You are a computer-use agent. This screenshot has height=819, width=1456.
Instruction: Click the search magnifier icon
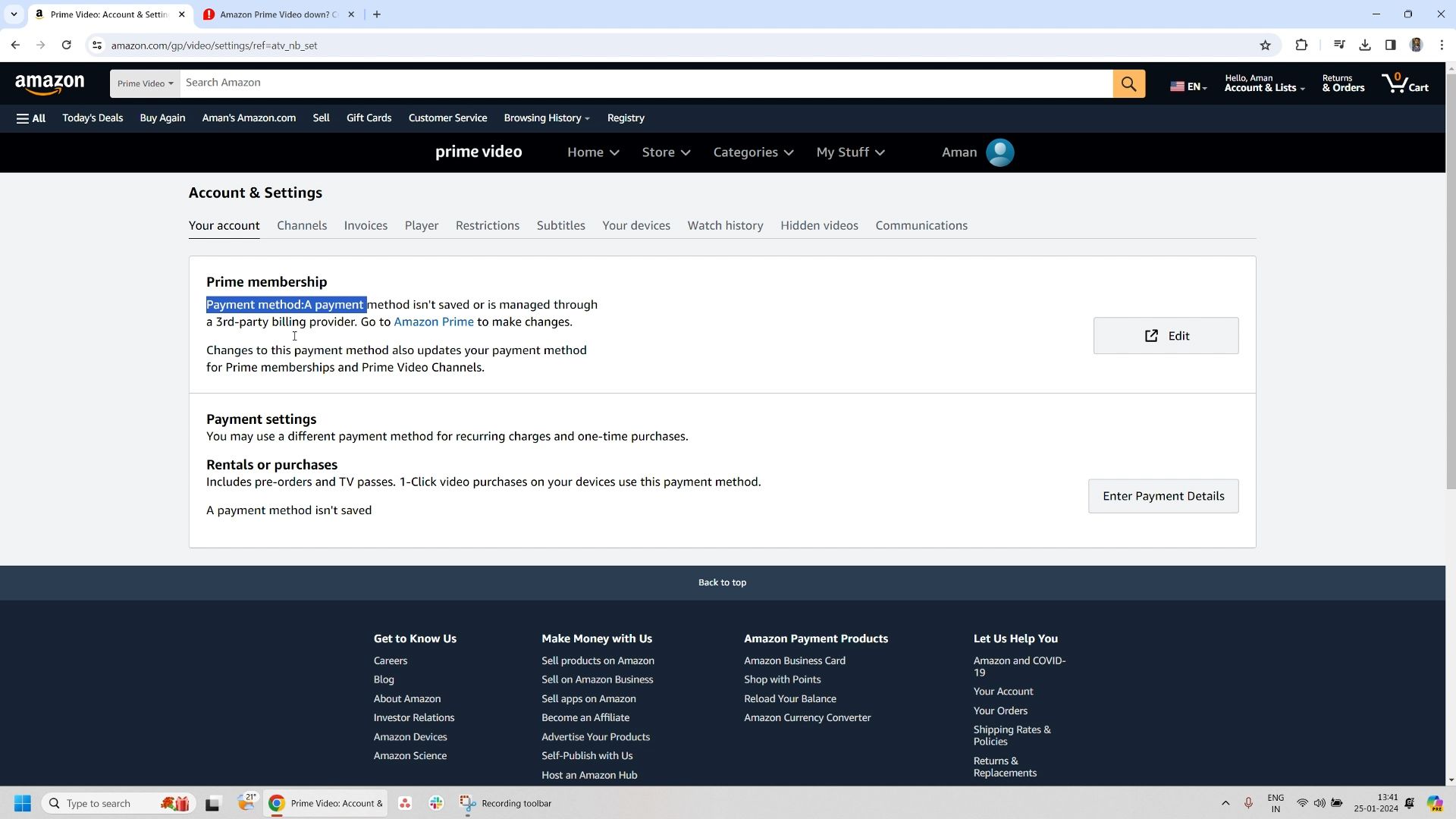(1131, 82)
